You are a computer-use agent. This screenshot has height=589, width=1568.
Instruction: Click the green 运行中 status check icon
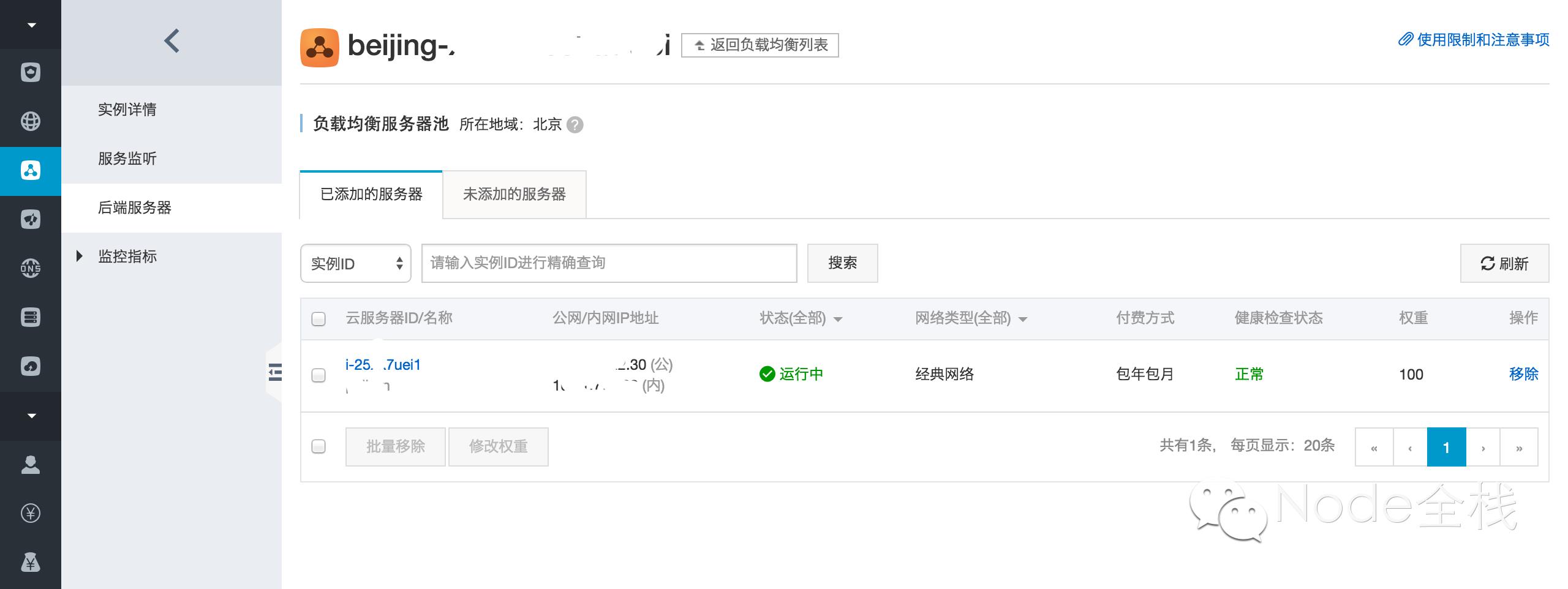[767, 373]
